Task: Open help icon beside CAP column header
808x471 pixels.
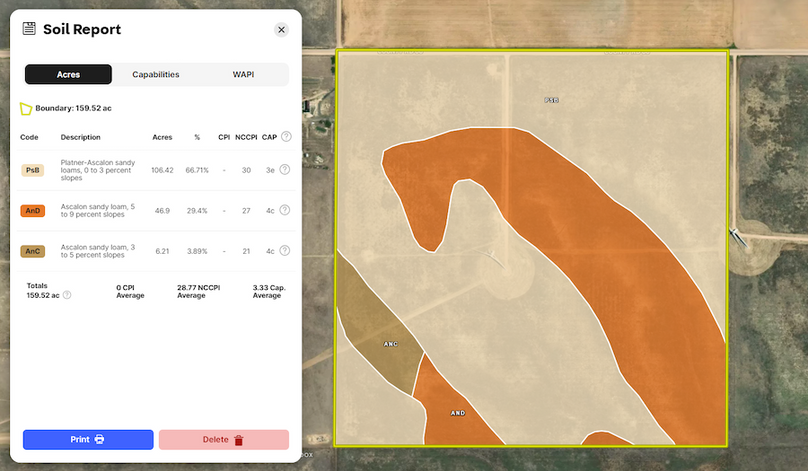Action: [286, 137]
